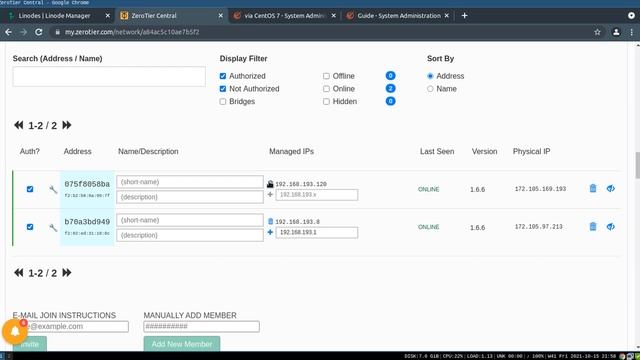The width and height of the screenshot is (640, 360).
Task: Toggle the Authorized display filter
Action: click(x=223, y=76)
